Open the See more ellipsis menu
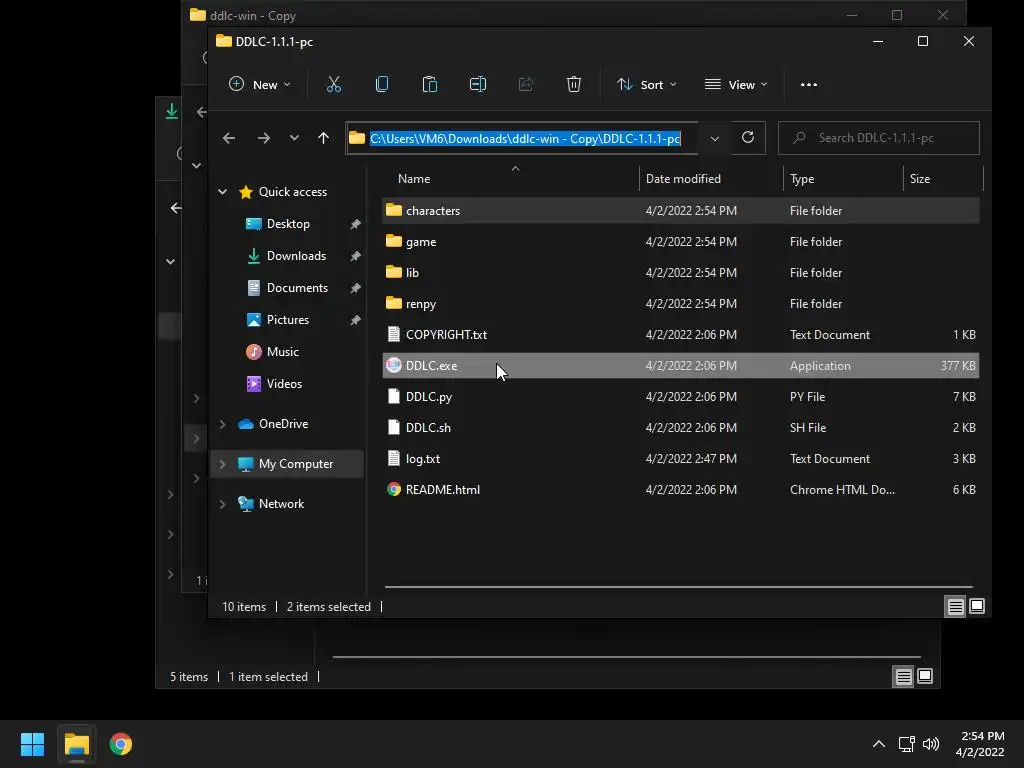 point(808,85)
